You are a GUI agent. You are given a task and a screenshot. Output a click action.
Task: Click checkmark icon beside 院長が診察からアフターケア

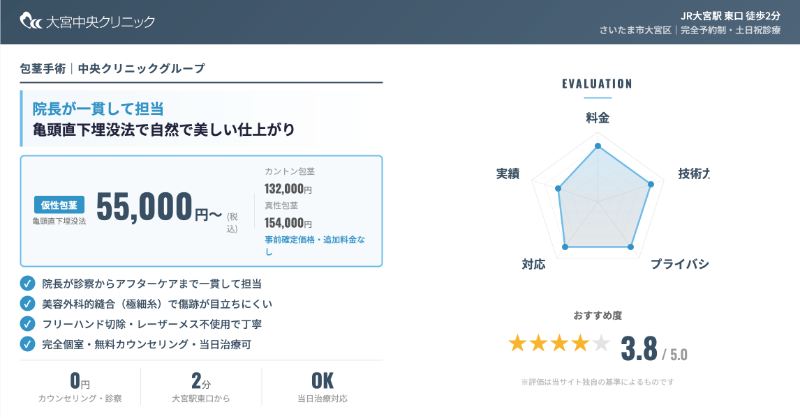(x=27, y=284)
